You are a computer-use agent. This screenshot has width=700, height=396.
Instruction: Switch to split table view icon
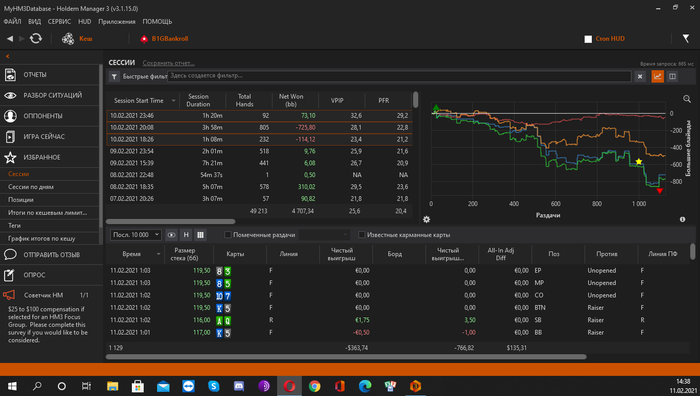click(672, 76)
